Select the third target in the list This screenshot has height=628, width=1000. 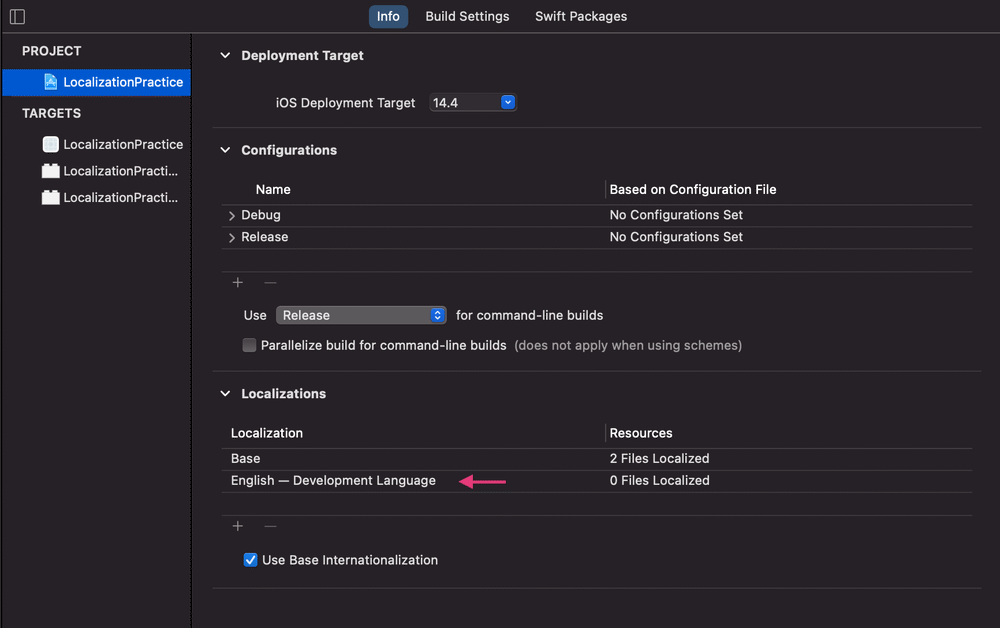tap(111, 197)
